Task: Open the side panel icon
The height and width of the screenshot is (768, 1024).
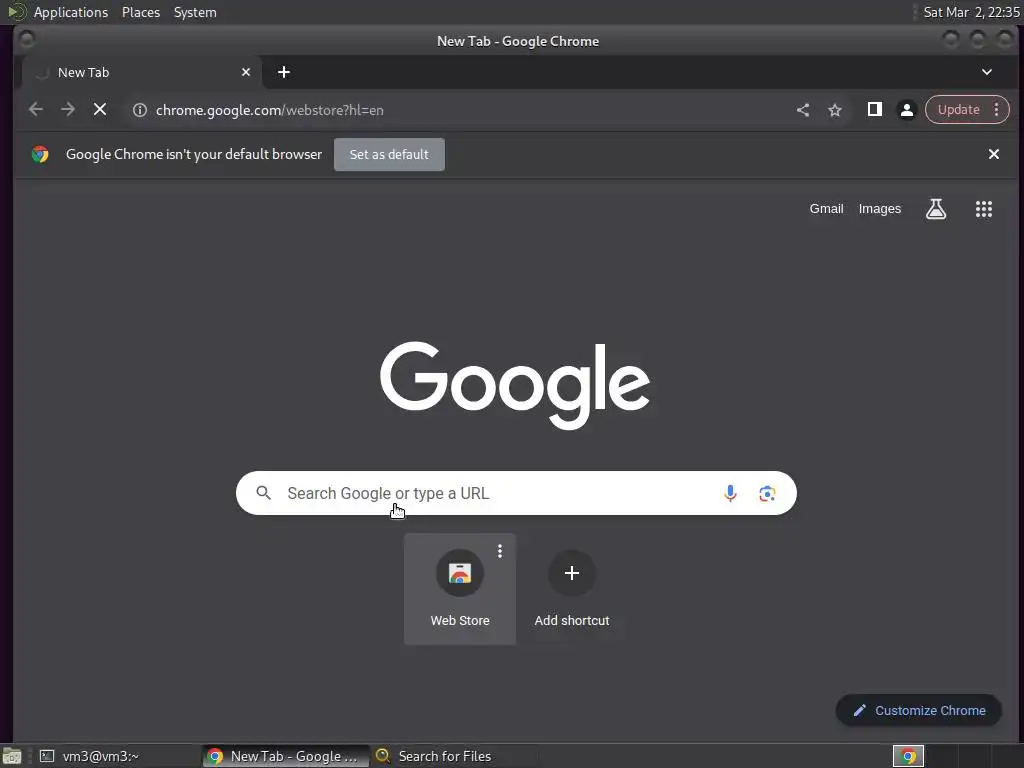Action: tap(874, 110)
